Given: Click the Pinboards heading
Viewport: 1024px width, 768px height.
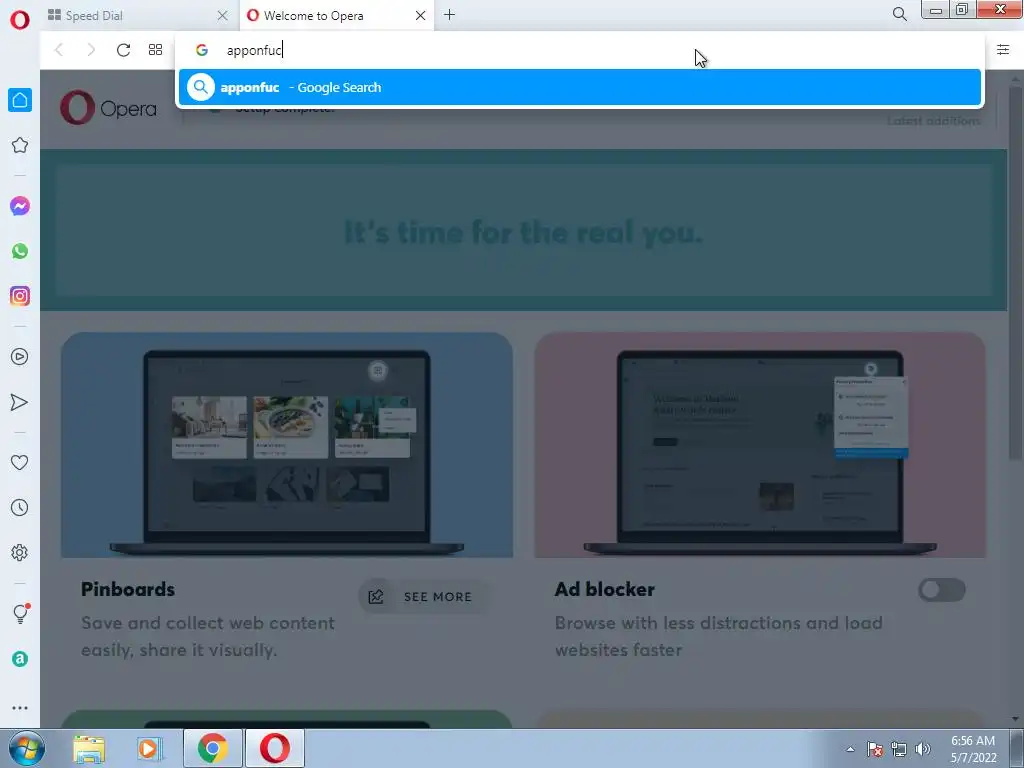Looking at the screenshot, I should pyautogui.click(x=128, y=589).
